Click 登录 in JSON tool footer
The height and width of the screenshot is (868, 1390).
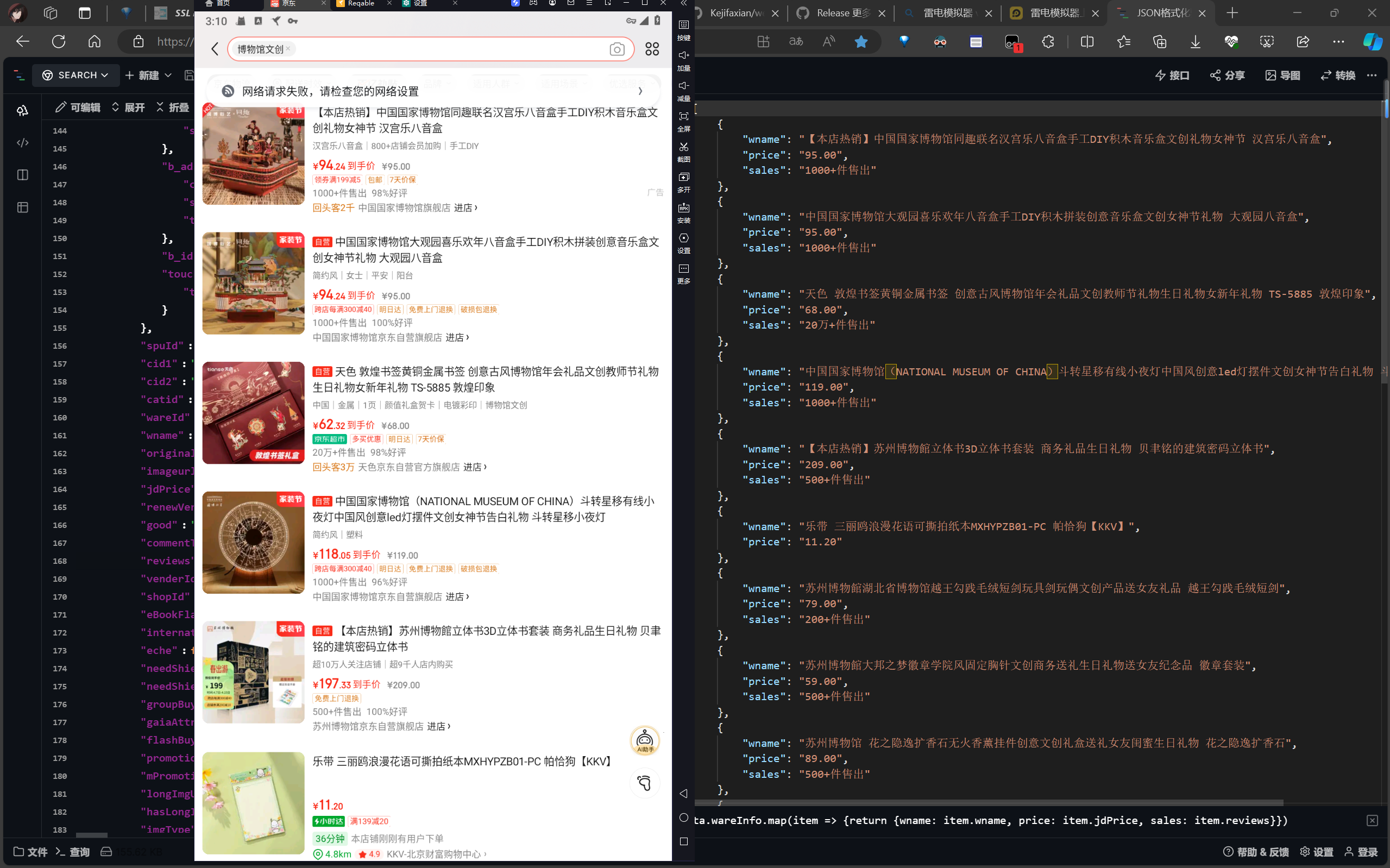(x=1361, y=852)
